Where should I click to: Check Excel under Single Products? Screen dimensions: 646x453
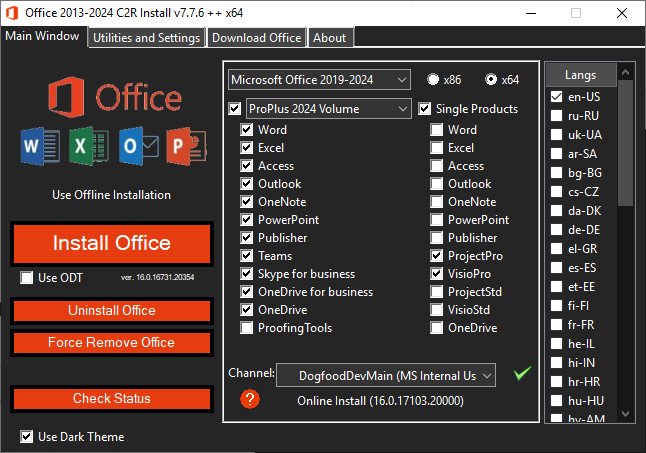[x=437, y=147]
